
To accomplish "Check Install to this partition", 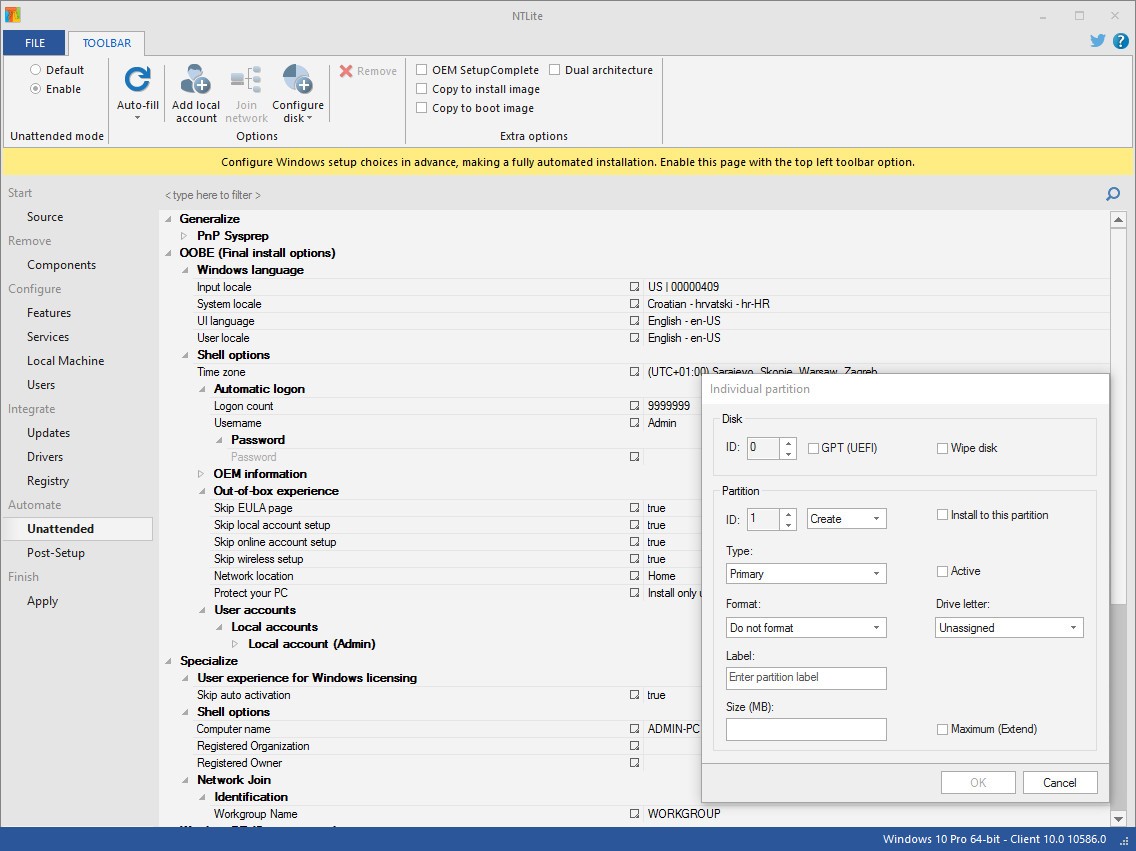I will coord(942,515).
